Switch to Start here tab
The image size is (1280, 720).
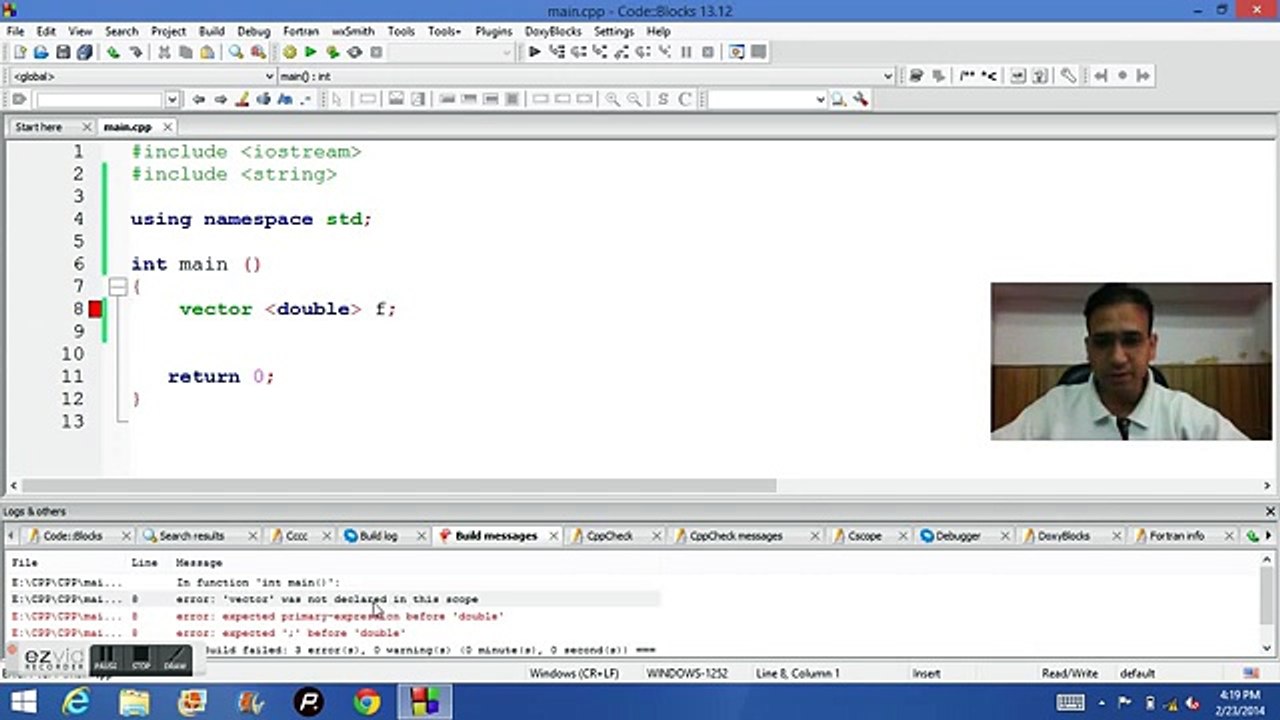[39, 127]
